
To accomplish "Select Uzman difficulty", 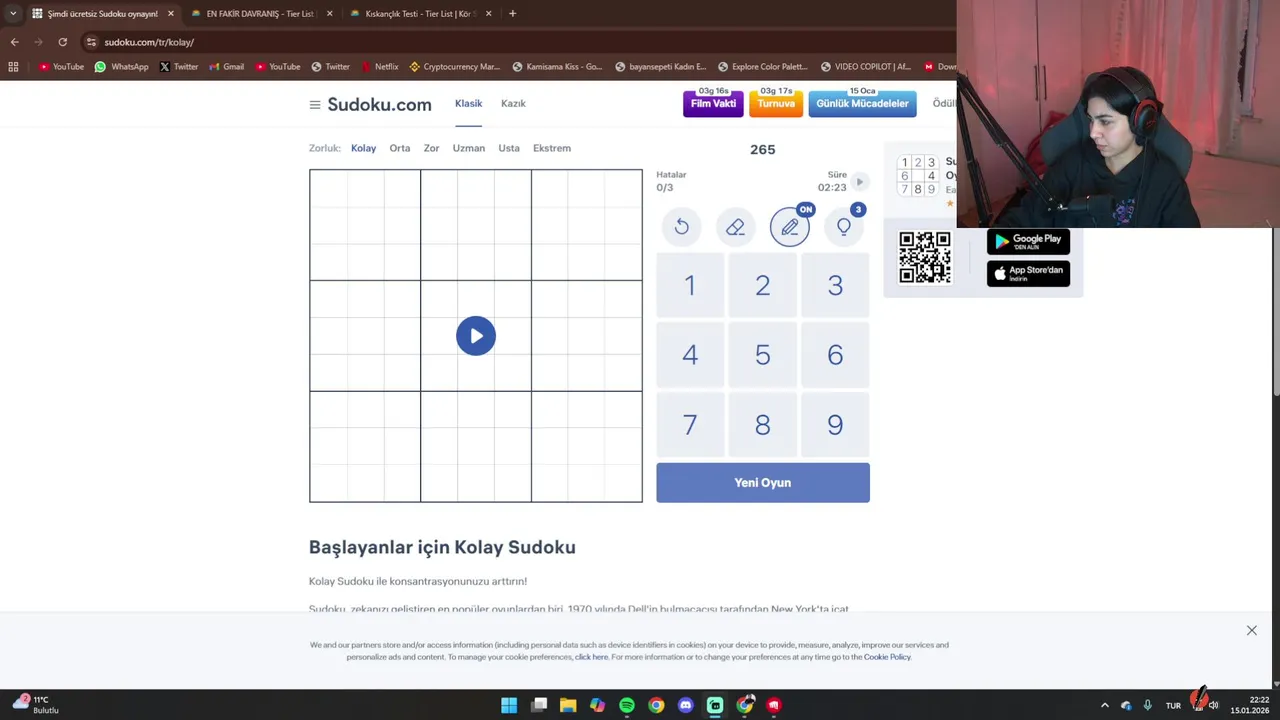I will 469,148.
